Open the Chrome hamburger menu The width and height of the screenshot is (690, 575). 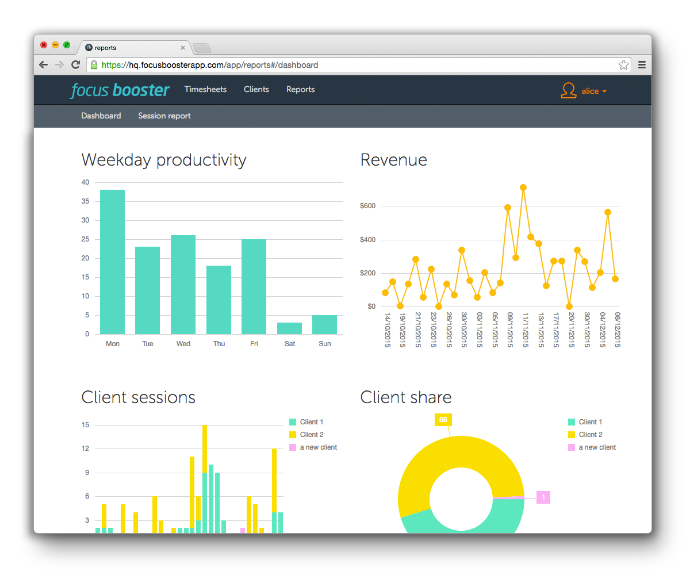[642, 65]
